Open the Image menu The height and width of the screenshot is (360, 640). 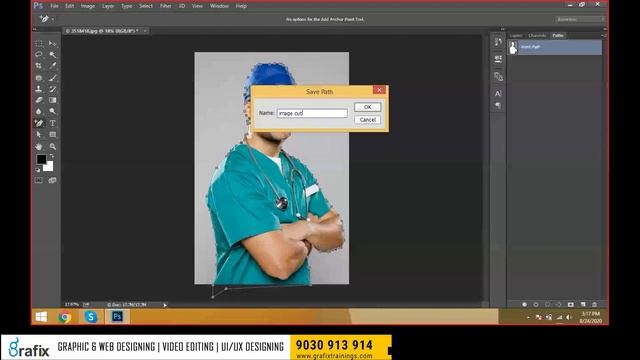tap(88, 6)
